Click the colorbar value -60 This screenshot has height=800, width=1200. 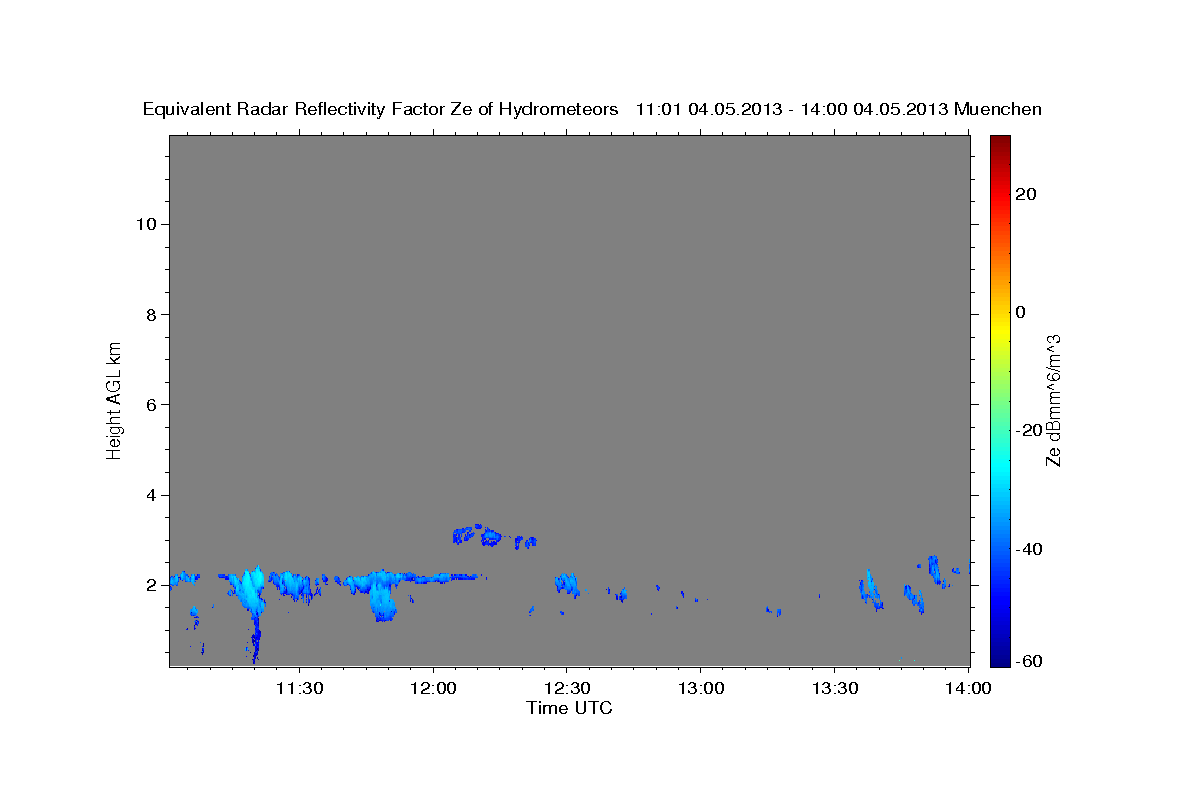1028,661
